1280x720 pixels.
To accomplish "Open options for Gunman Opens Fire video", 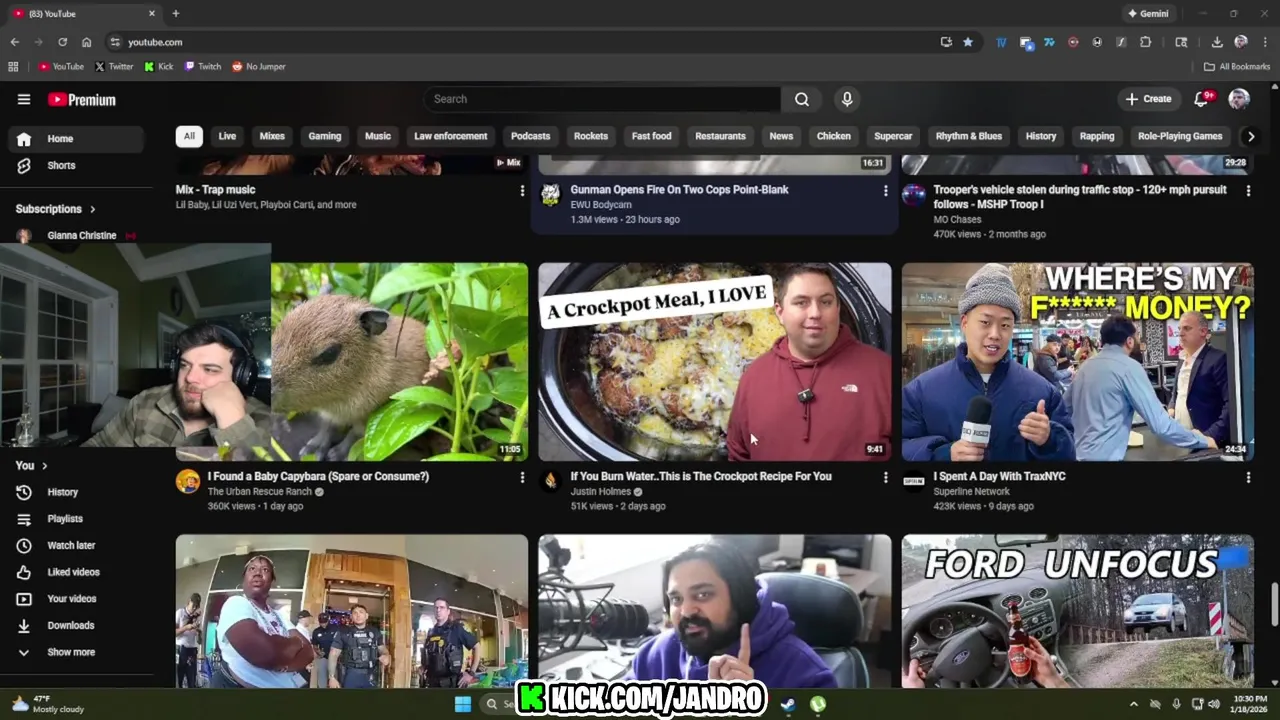I will pos(885,191).
